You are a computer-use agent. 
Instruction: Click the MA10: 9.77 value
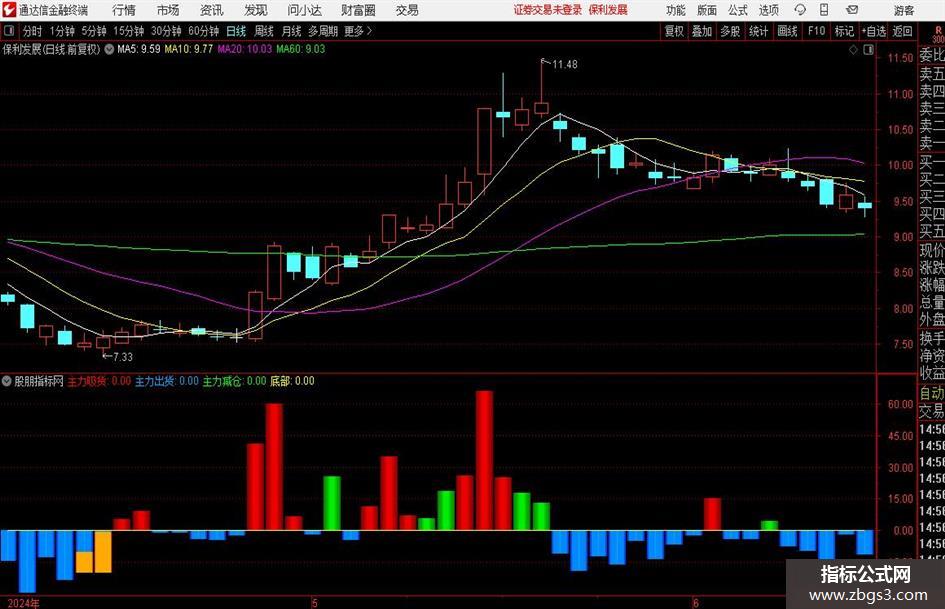[x=189, y=49]
